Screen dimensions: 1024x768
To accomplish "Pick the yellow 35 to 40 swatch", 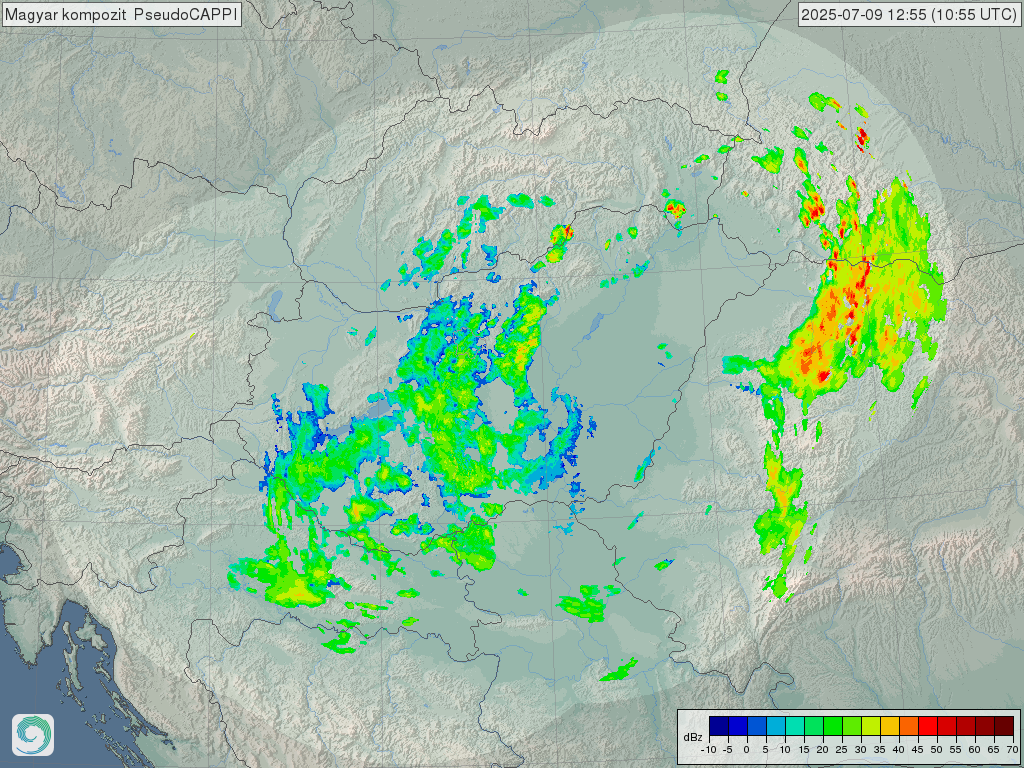I will (890, 726).
